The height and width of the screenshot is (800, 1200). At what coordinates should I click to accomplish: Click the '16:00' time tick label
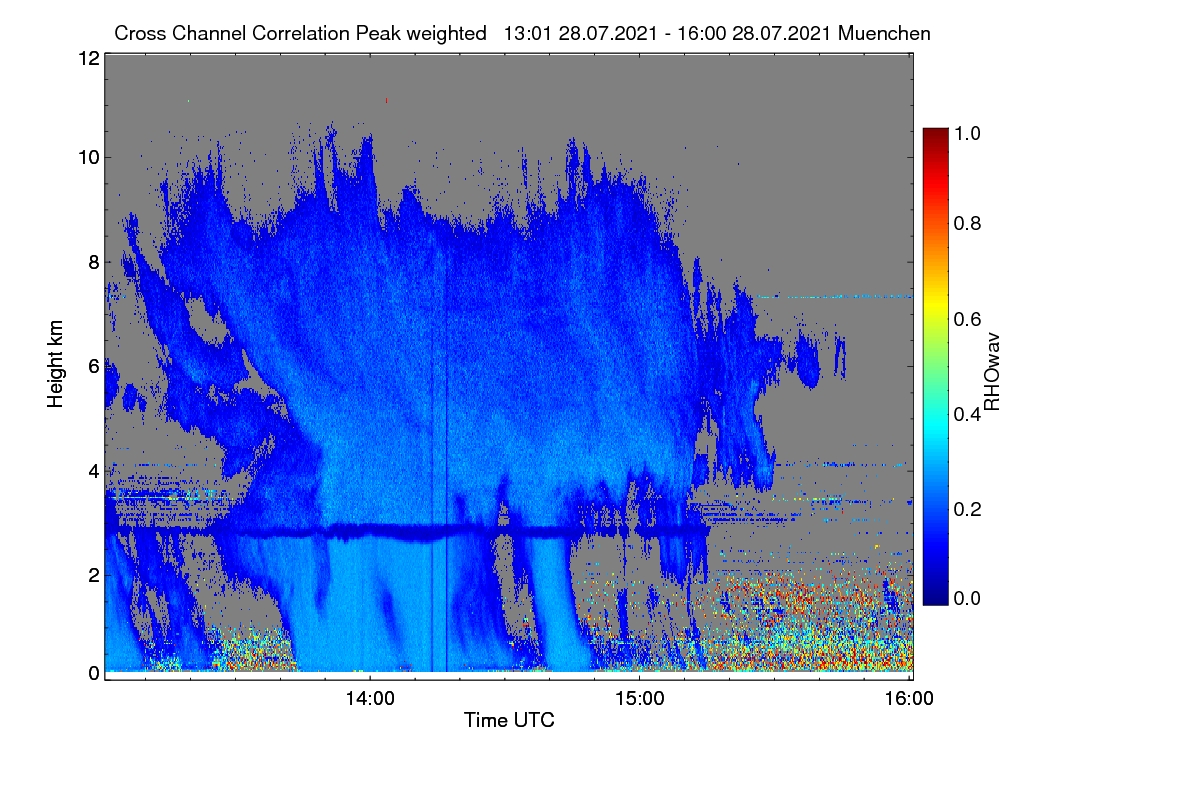908,698
